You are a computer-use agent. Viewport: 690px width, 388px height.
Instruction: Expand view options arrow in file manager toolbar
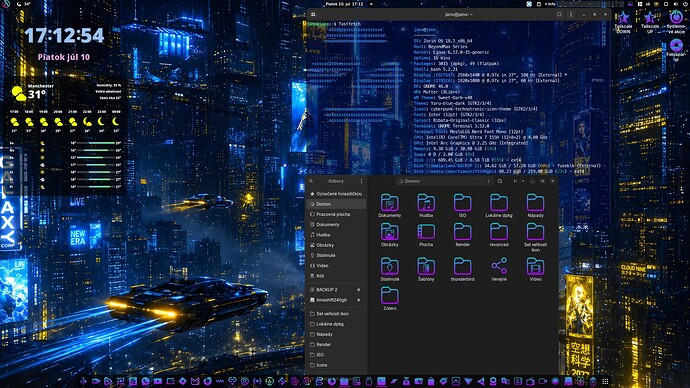click(523, 181)
